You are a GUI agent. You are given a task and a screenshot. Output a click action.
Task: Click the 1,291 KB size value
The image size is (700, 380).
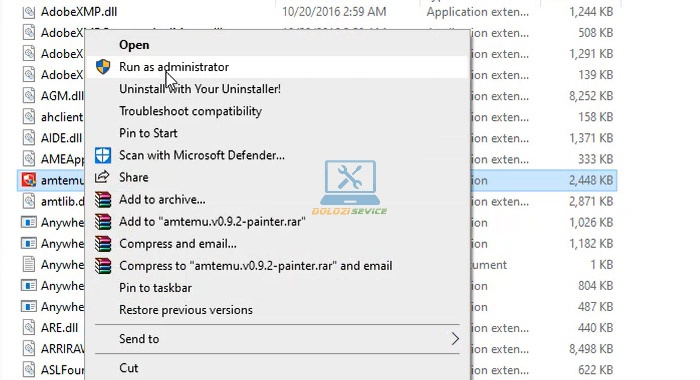click(x=591, y=54)
